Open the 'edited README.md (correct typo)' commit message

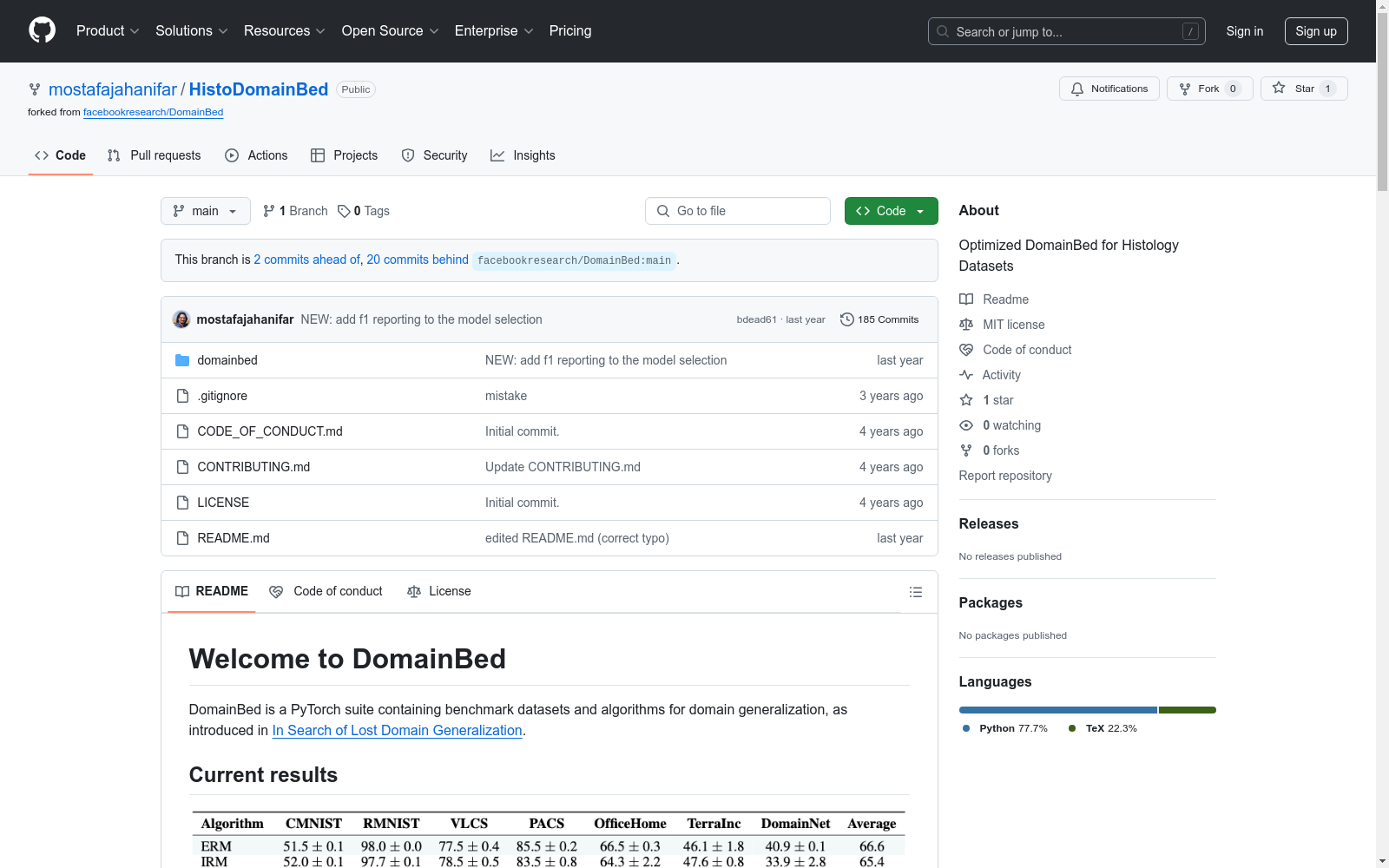pos(577,538)
